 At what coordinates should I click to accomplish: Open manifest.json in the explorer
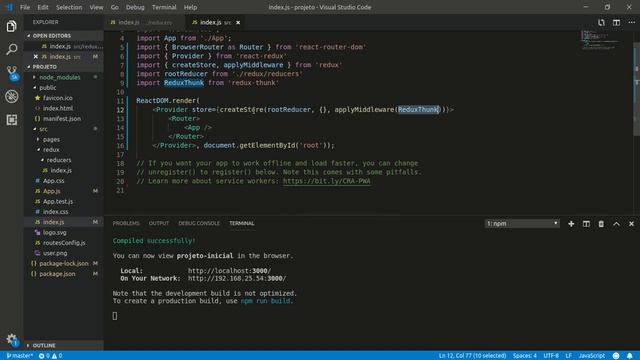[x=62, y=119]
